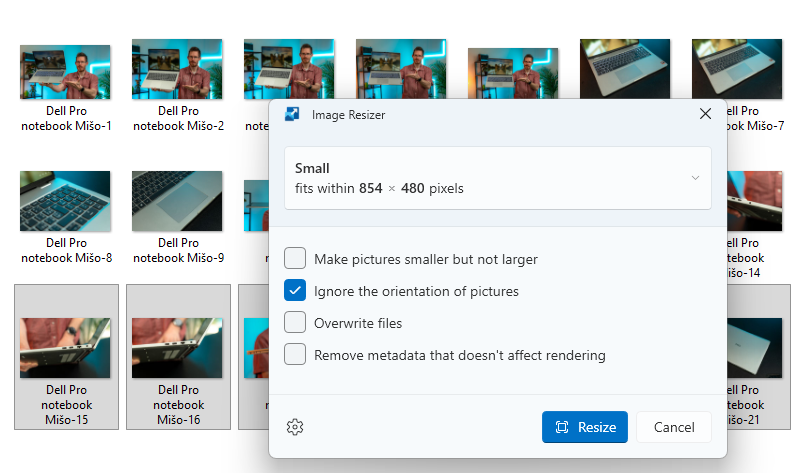Enable Overwrite files checkbox
The width and height of the screenshot is (794, 473).
coord(295,323)
